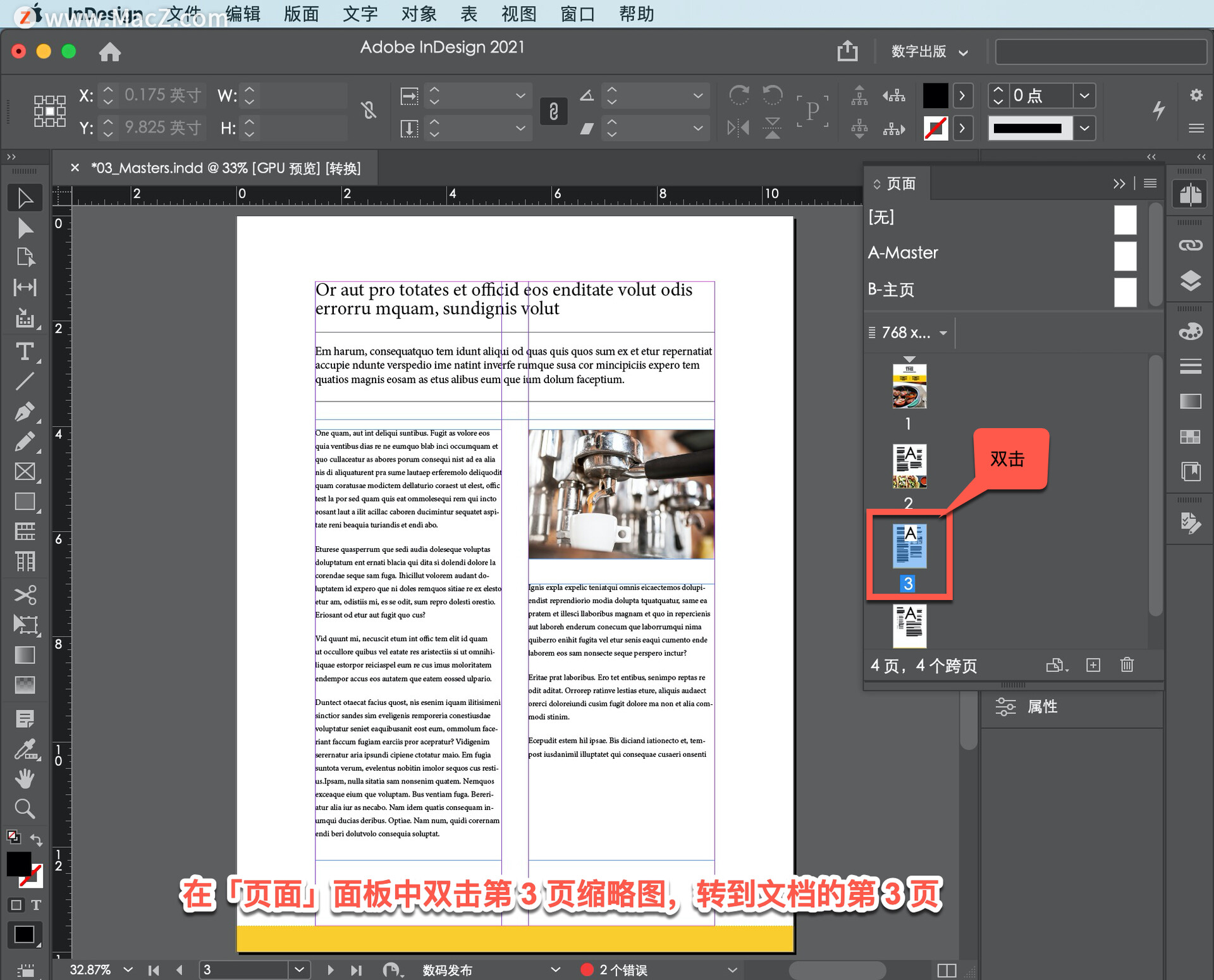The image size is (1214, 980).
Task: Pick the Pen tool
Action: click(25, 412)
